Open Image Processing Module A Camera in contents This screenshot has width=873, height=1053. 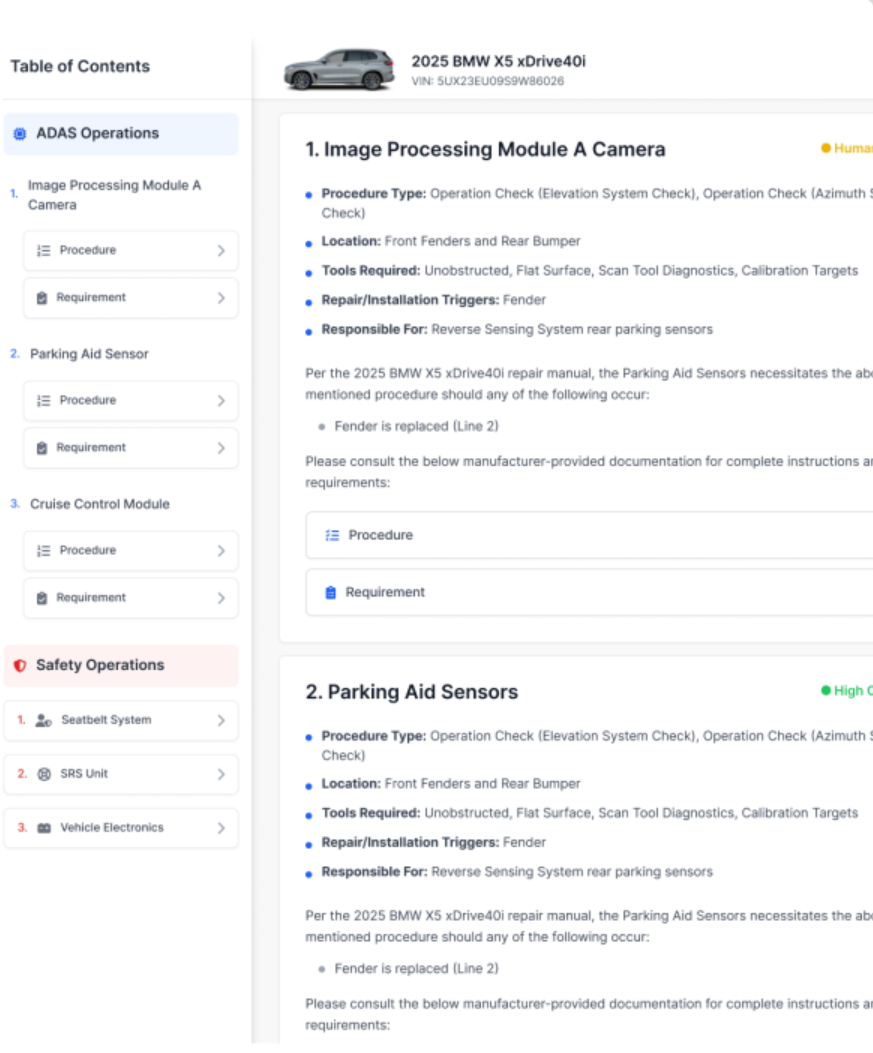coord(114,195)
